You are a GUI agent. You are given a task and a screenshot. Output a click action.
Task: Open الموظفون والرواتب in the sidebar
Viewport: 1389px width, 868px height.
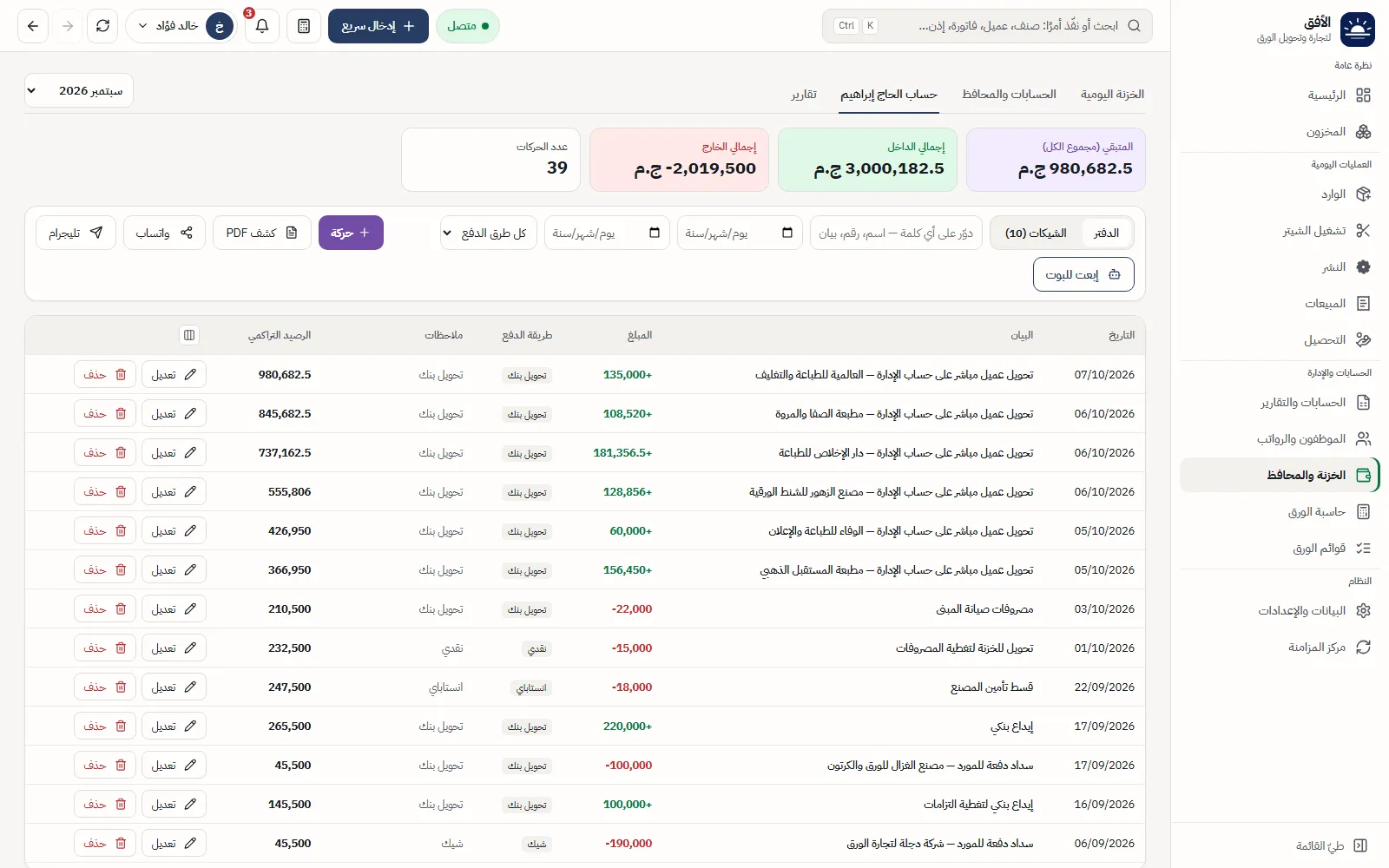click(1280, 439)
